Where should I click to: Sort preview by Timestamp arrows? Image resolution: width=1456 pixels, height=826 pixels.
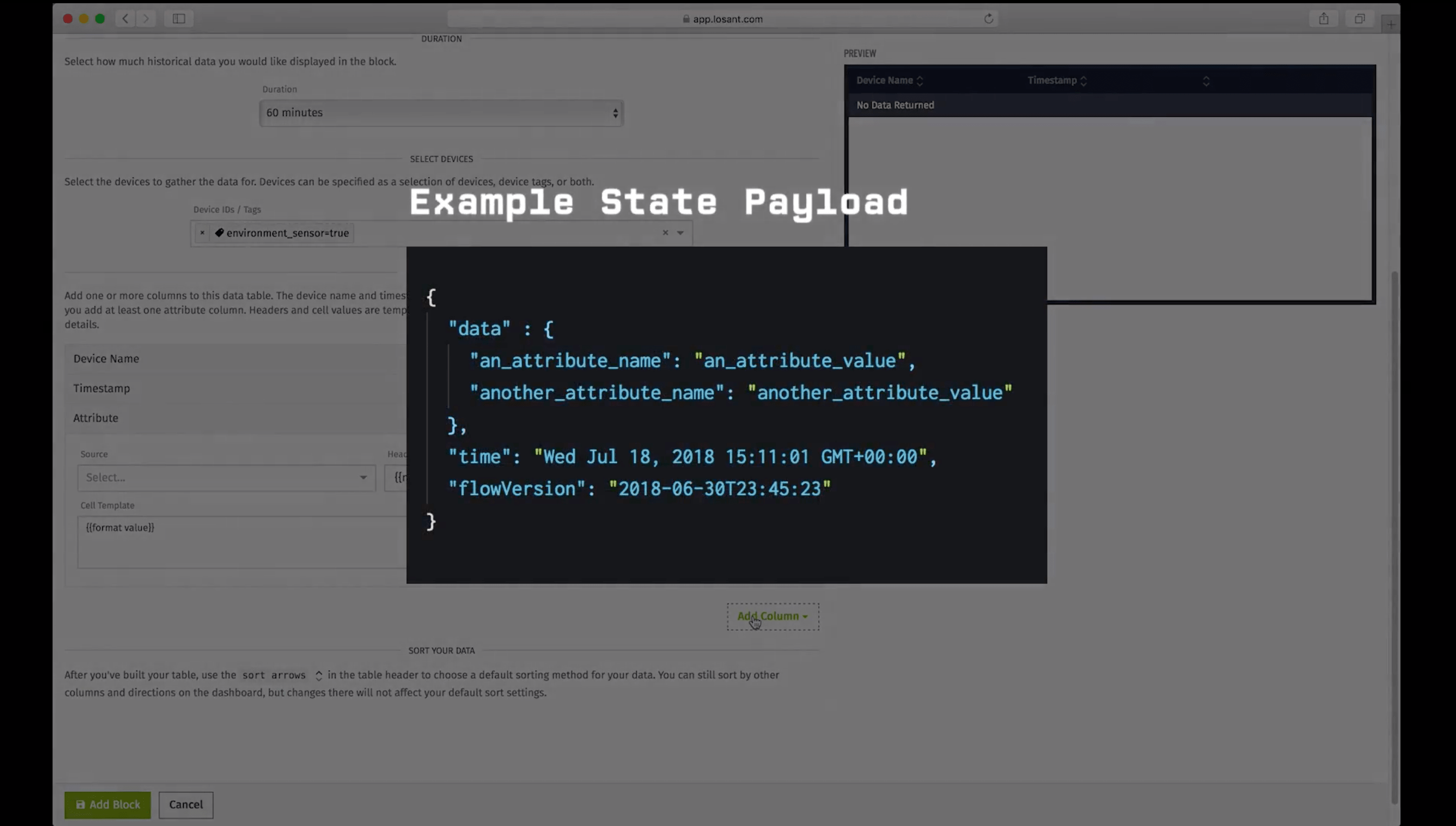(x=1083, y=80)
